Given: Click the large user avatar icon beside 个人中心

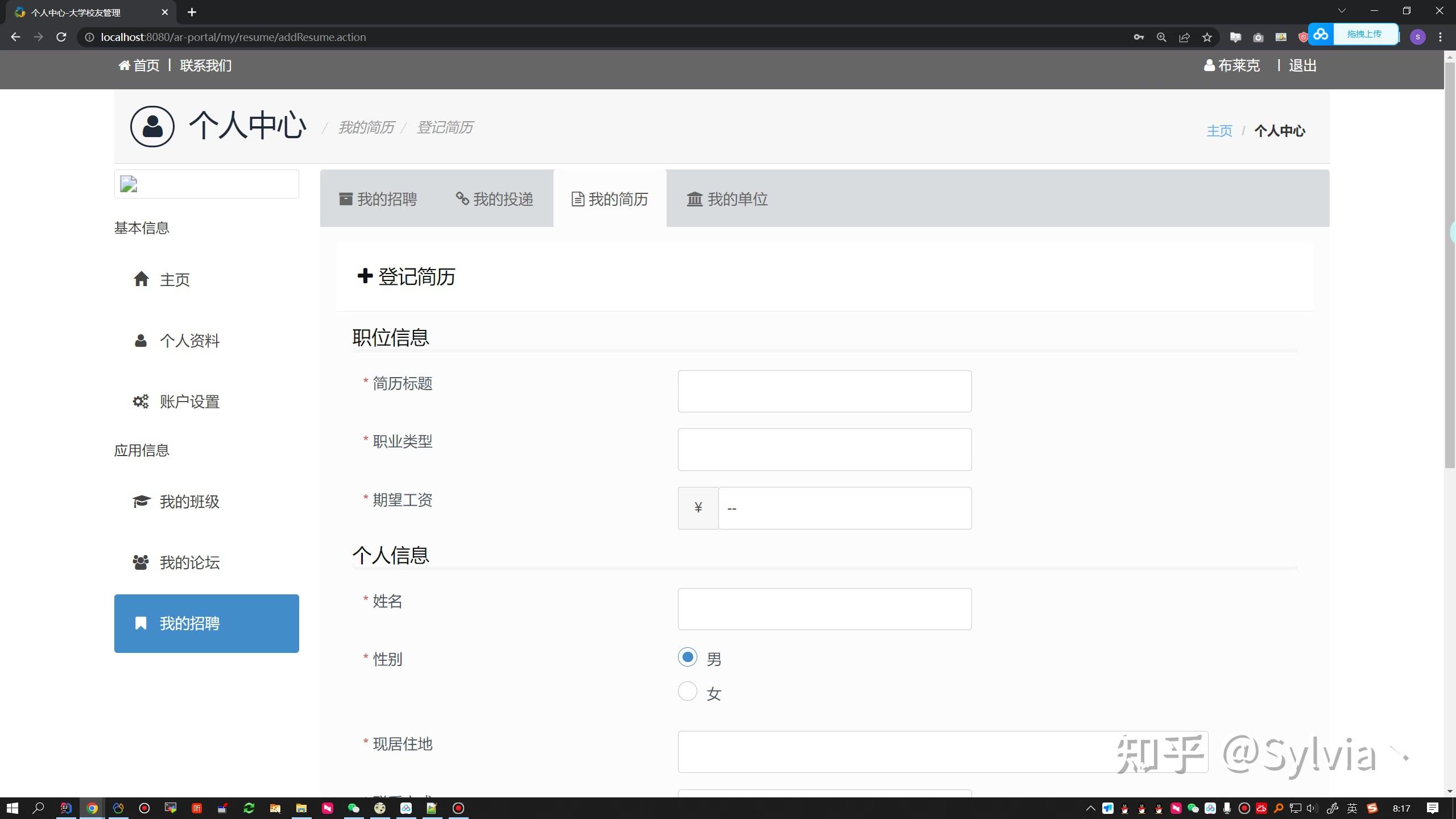Looking at the screenshot, I should click(x=152, y=126).
